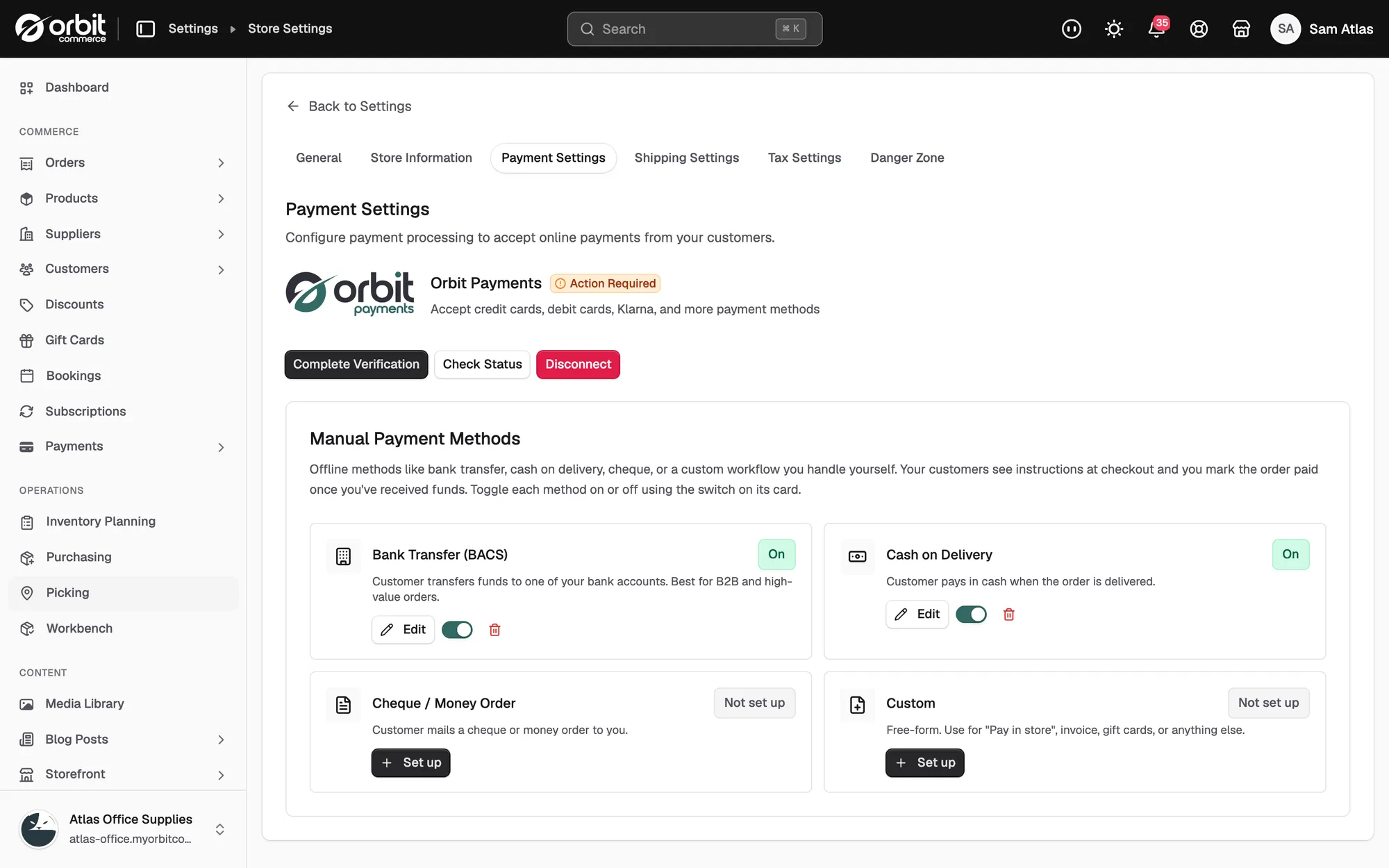Switch to the Store Information tab

point(421,158)
